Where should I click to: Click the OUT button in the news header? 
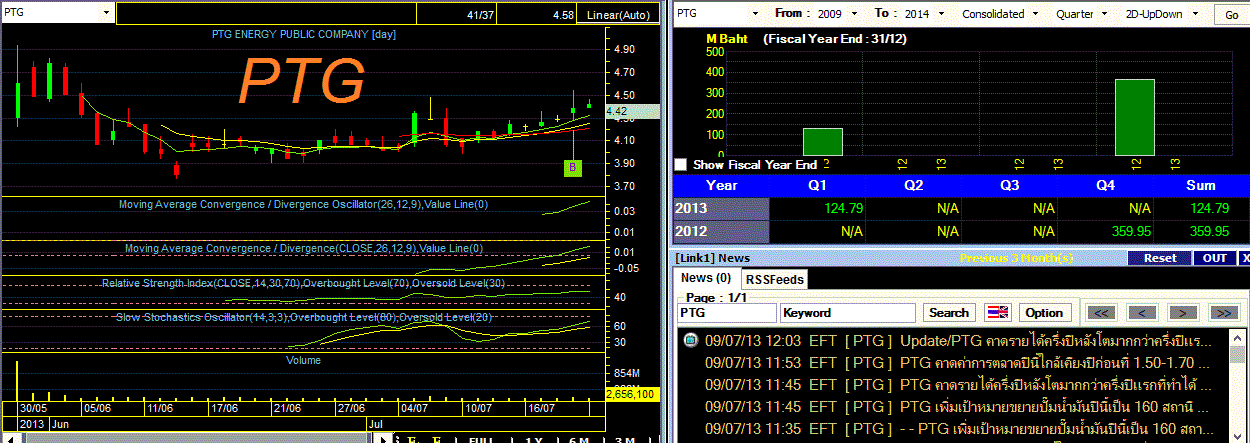[1214, 258]
